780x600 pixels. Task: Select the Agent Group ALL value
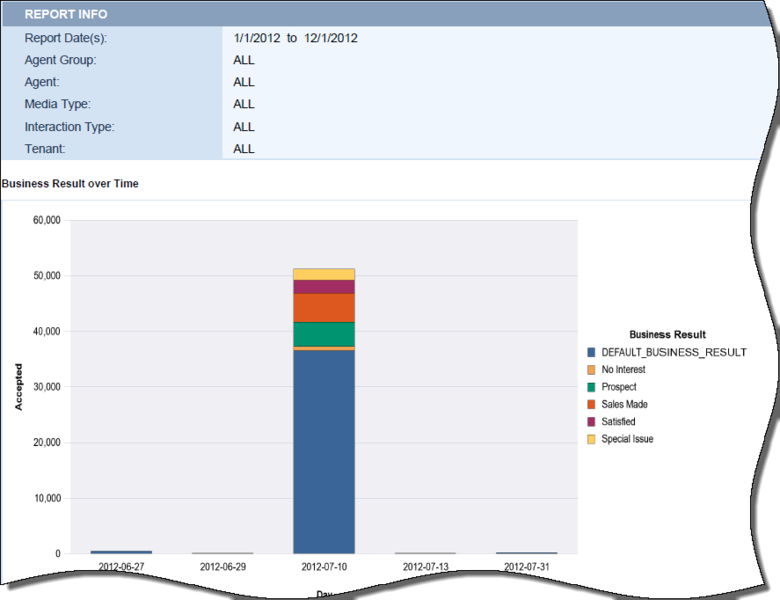click(x=244, y=60)
